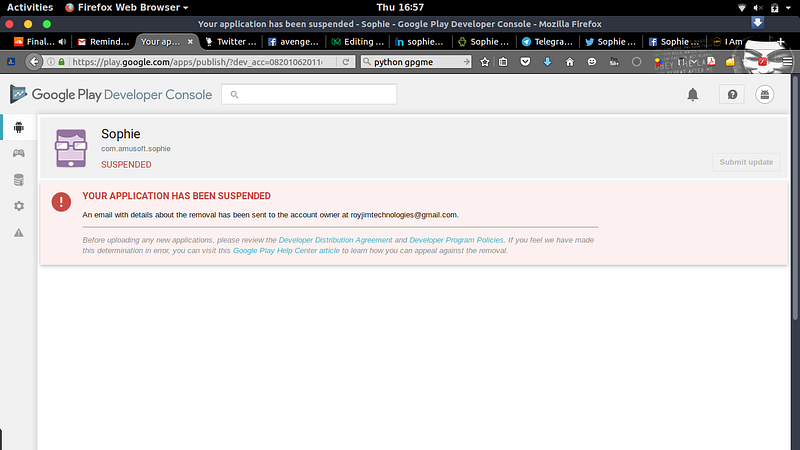Open the Activities overview
800x450 pixels.
30,7
